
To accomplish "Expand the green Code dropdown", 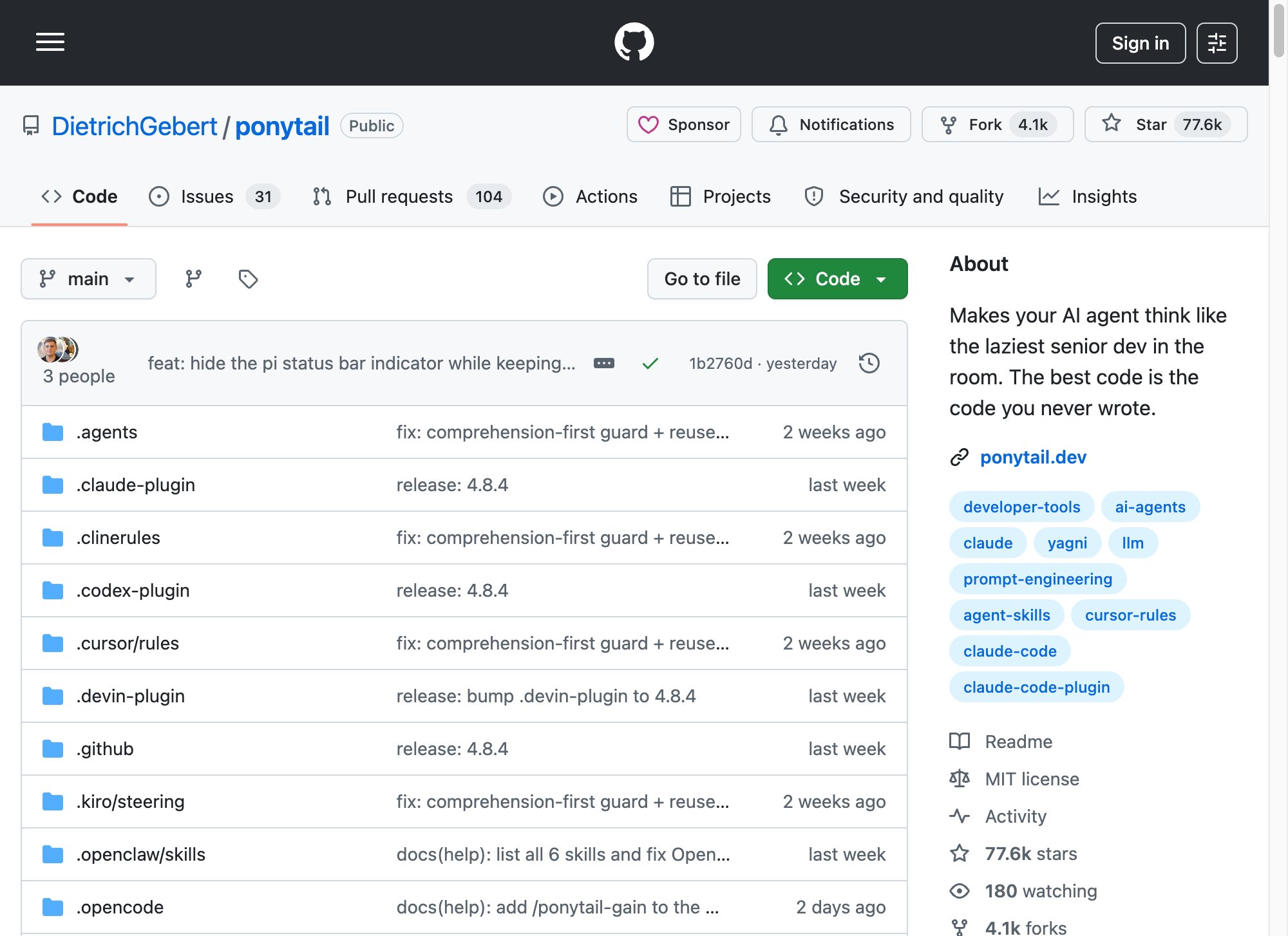I will [837, 279].
